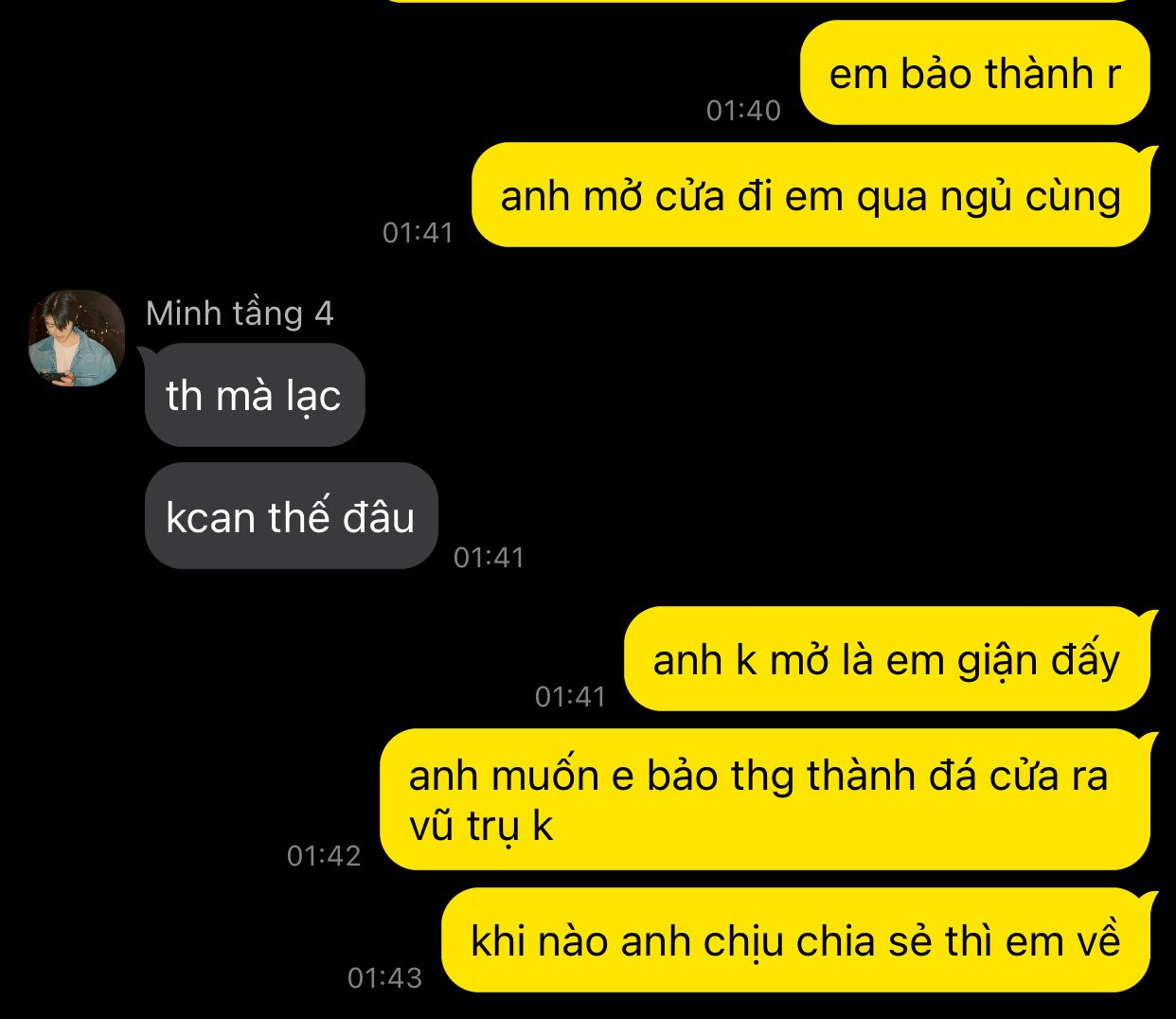This screenshot has height=1019, width=1176.
Task: Tap the 'anh mở cửa đi em qua ngủ cùng' bubble
Action: tap(811, 195)
